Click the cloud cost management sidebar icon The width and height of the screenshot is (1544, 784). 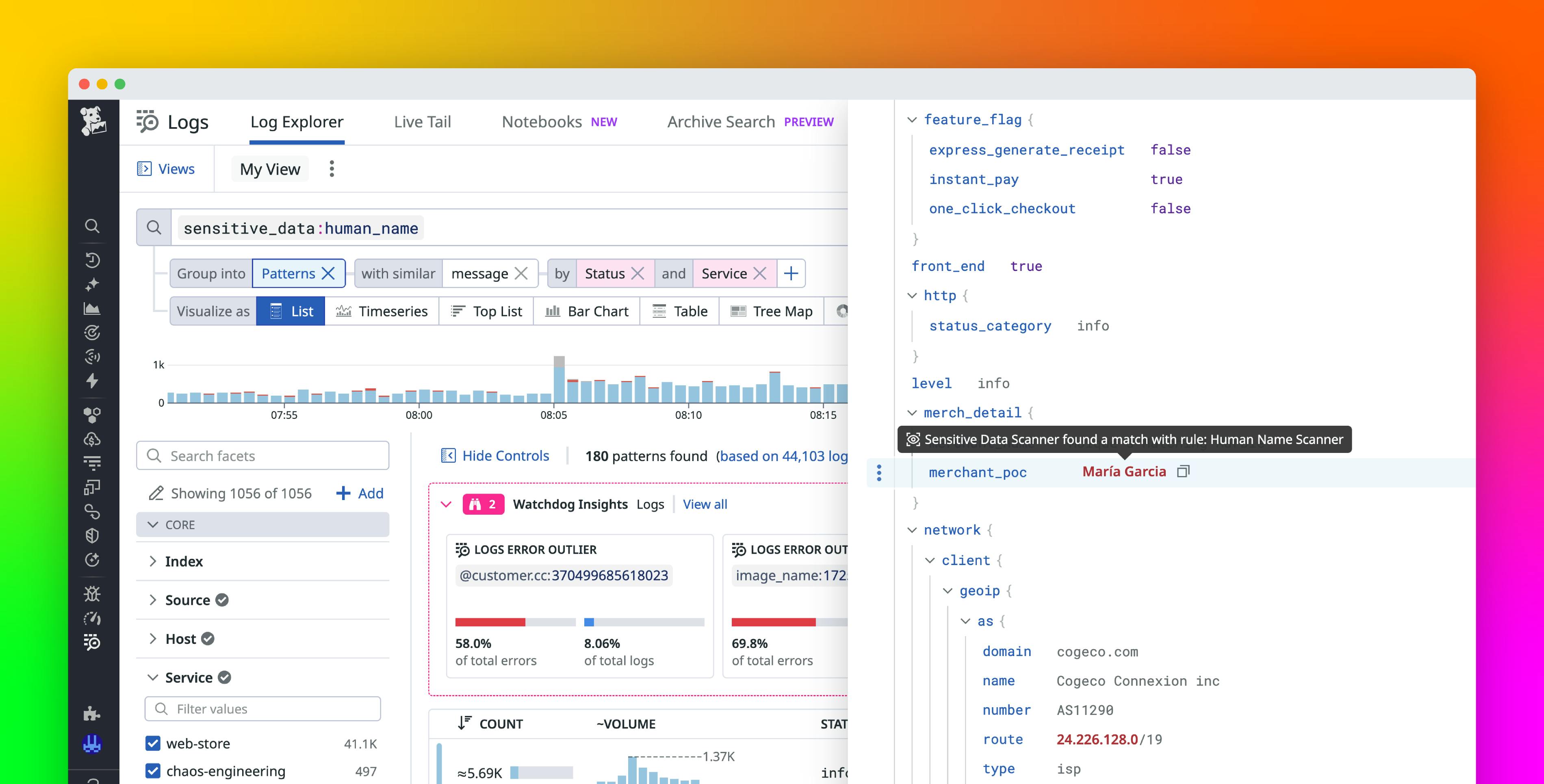point(92,440)
